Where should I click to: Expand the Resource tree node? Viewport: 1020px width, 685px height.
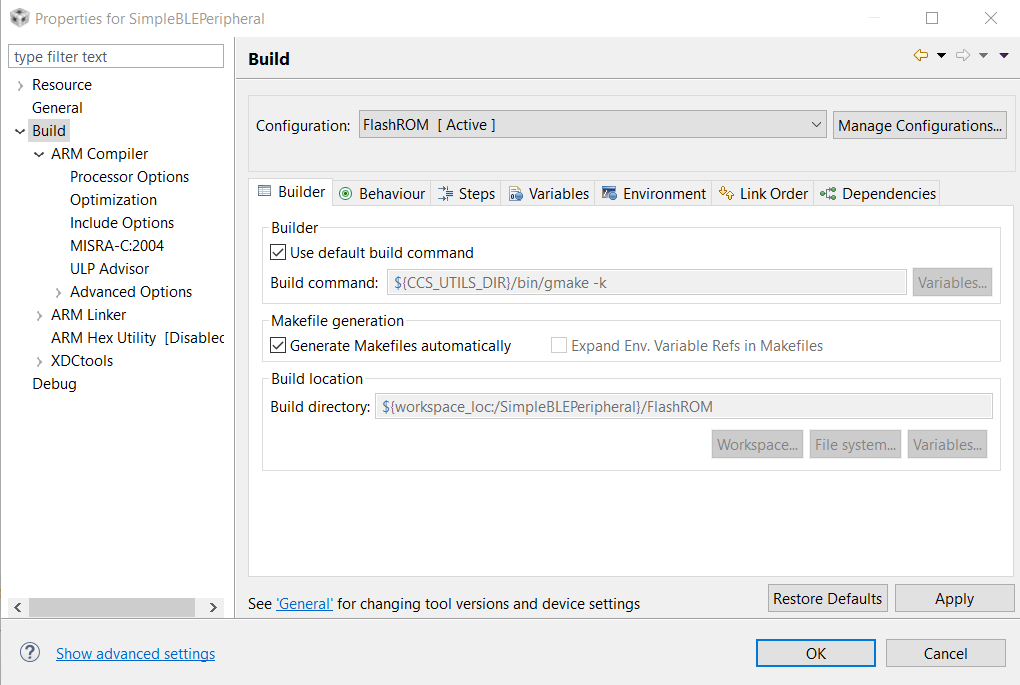pyautogui.click(x=20, y=85)
